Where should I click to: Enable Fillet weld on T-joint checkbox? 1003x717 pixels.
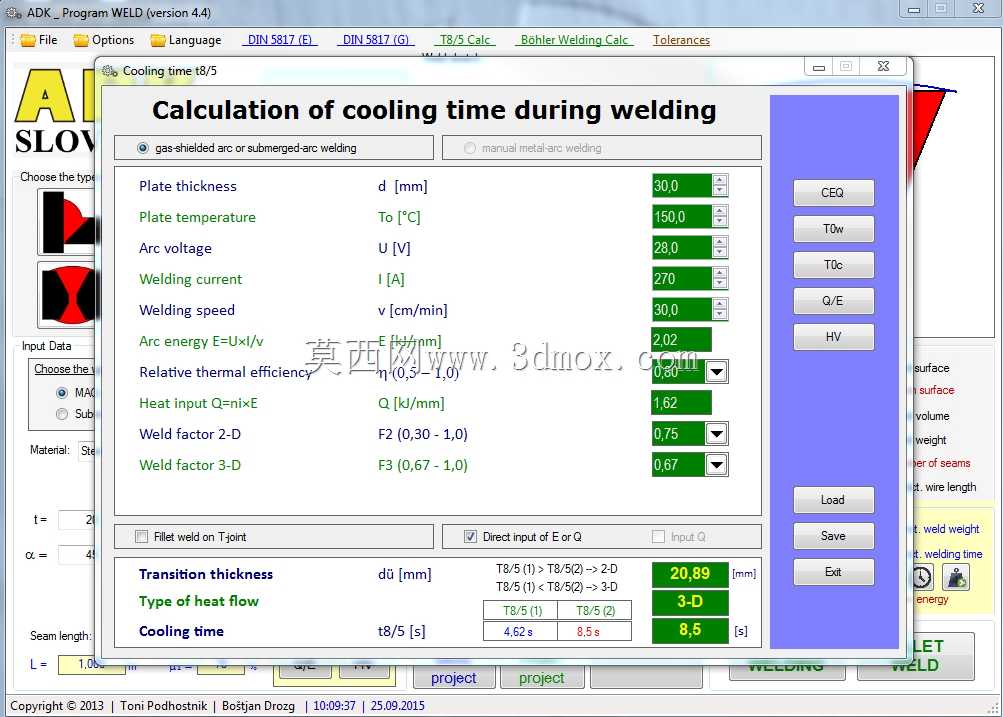(x=141, y=537)
